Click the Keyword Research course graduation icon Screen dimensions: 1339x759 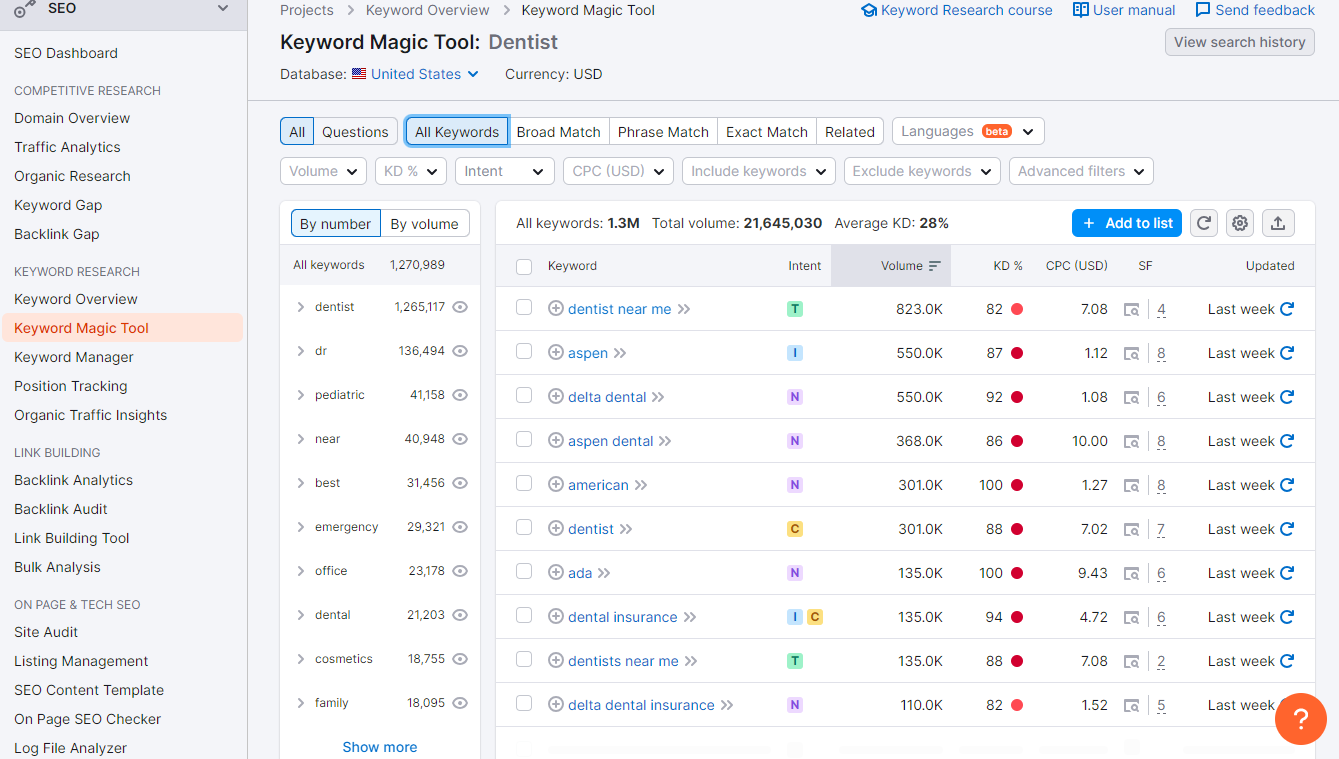[x=869, y=10]
